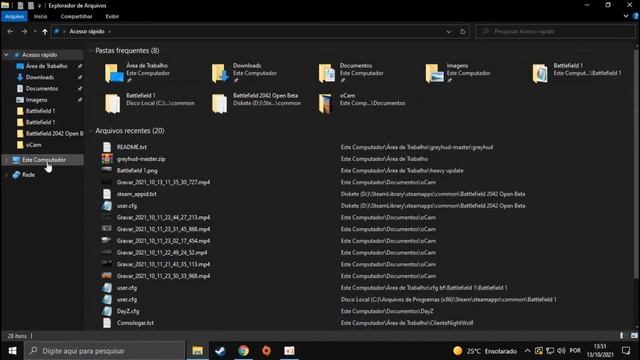Open the POR language indicator
Screen dimensions: 640x360
pos(575,351)
